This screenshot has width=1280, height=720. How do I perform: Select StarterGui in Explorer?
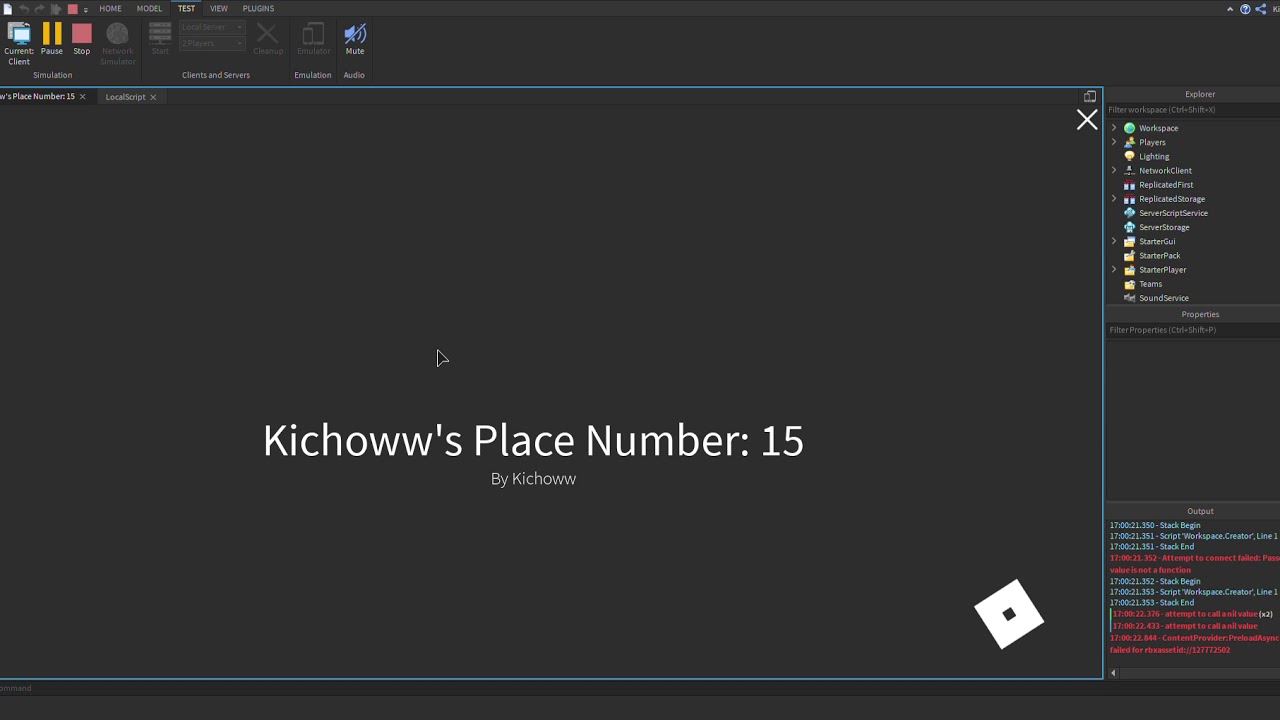[1157, 241]
